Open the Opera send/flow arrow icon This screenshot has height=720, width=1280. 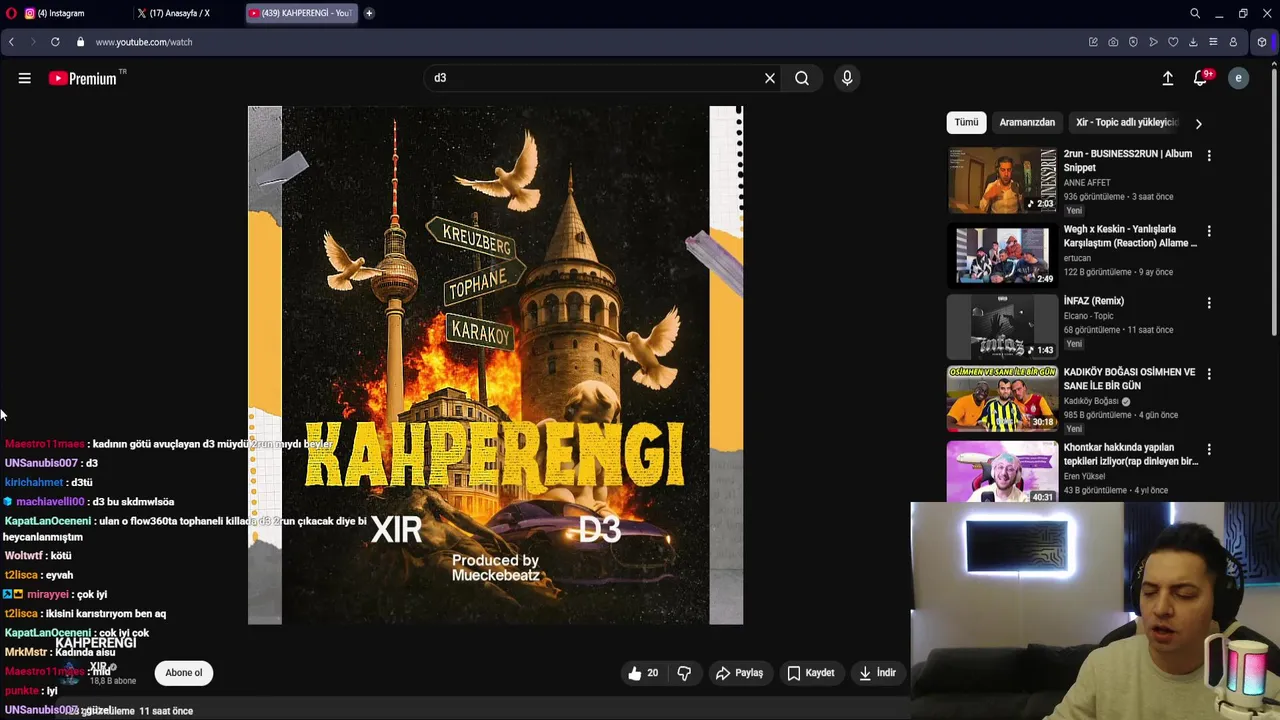1153,42
